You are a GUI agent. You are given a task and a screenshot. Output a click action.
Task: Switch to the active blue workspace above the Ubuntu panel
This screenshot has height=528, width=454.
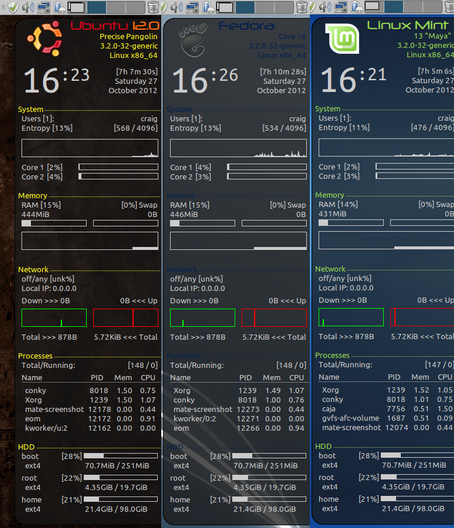(x=97, y=7)
